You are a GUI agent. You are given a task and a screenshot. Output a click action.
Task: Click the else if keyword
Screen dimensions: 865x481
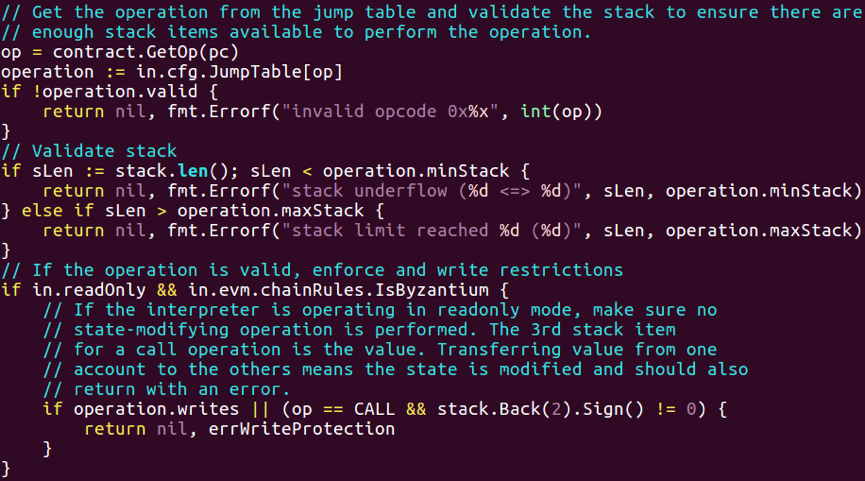(58, 211)
